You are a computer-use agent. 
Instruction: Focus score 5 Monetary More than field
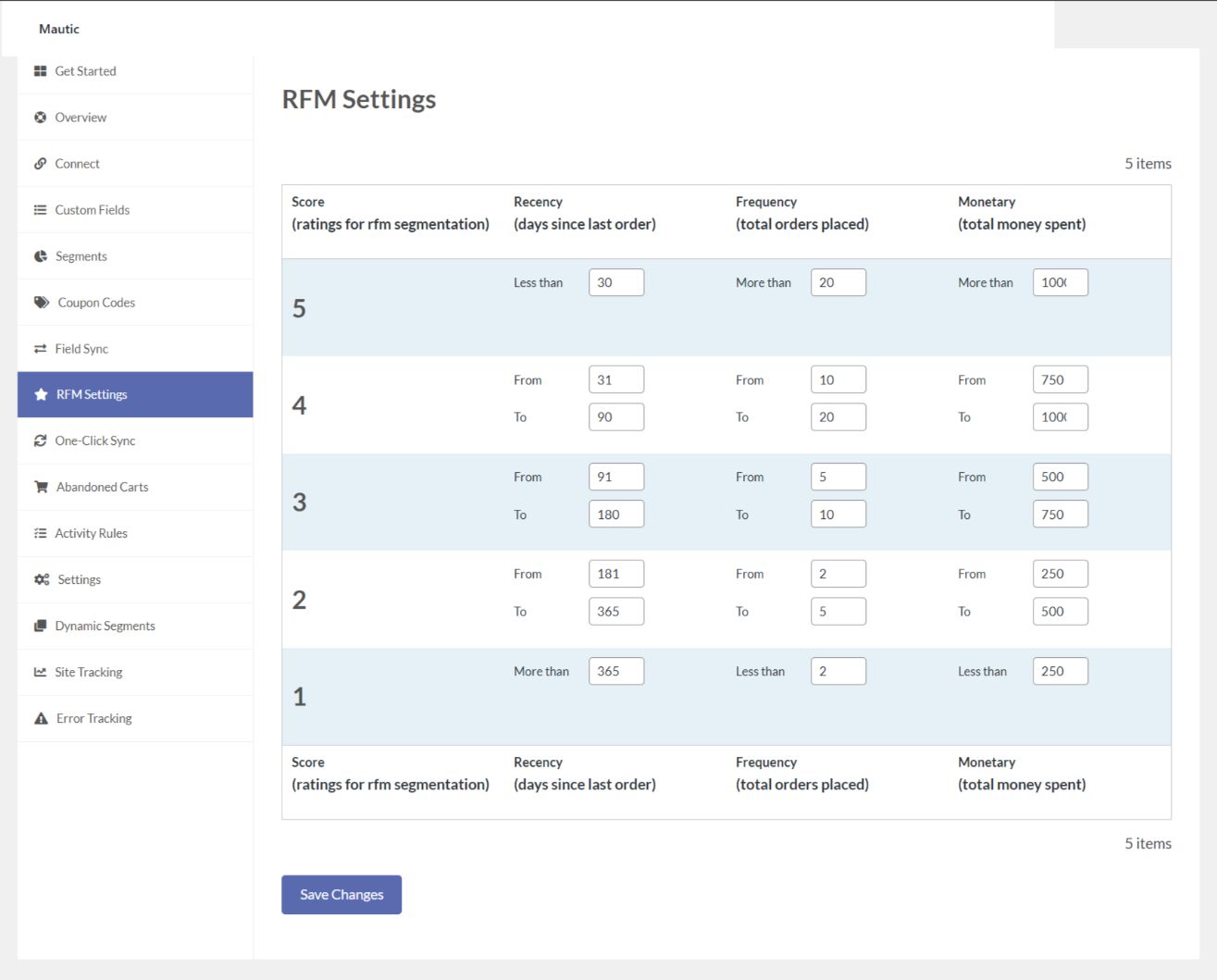(x=1061, y=282)
